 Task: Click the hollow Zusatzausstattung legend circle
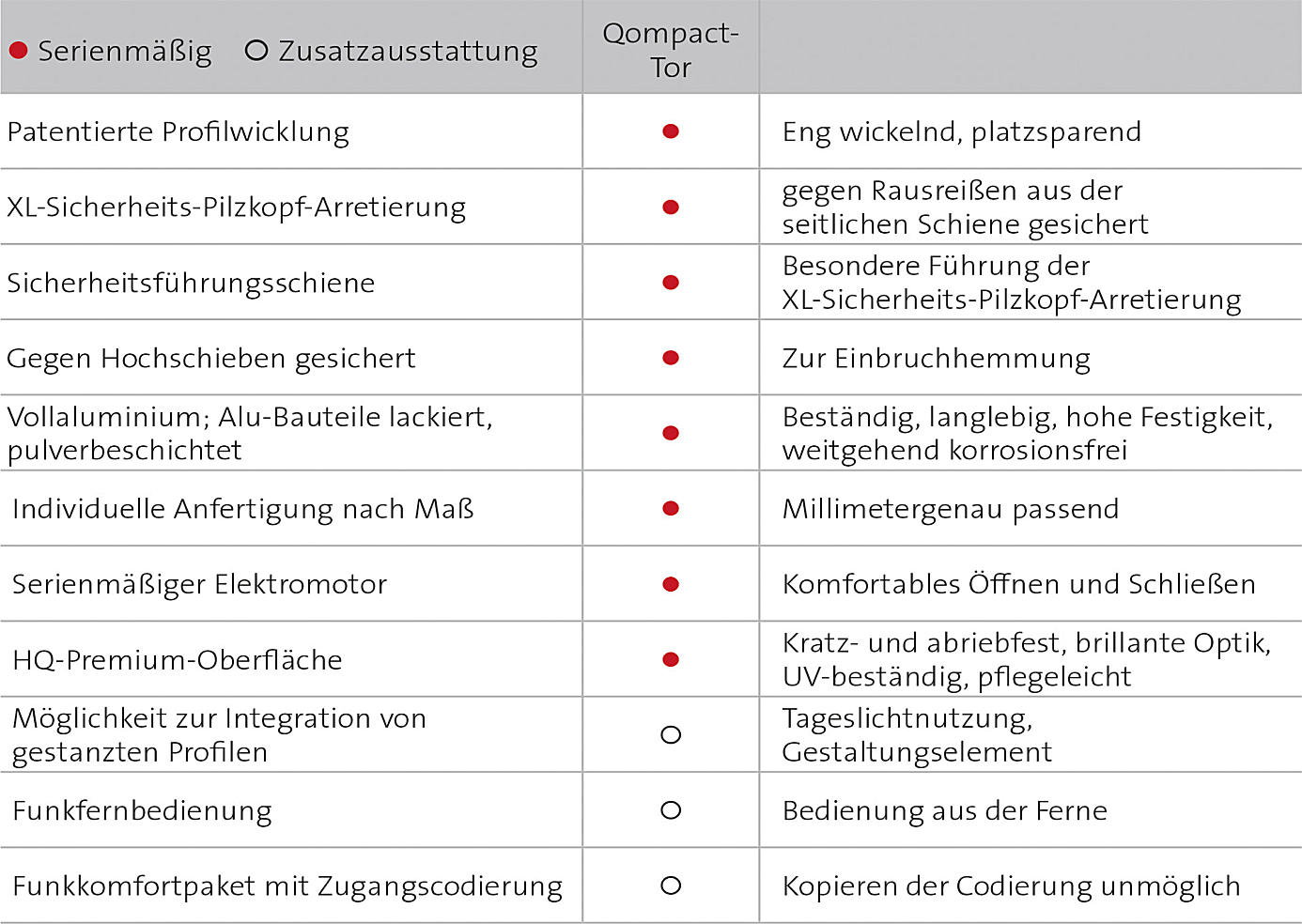coord(256,51)
